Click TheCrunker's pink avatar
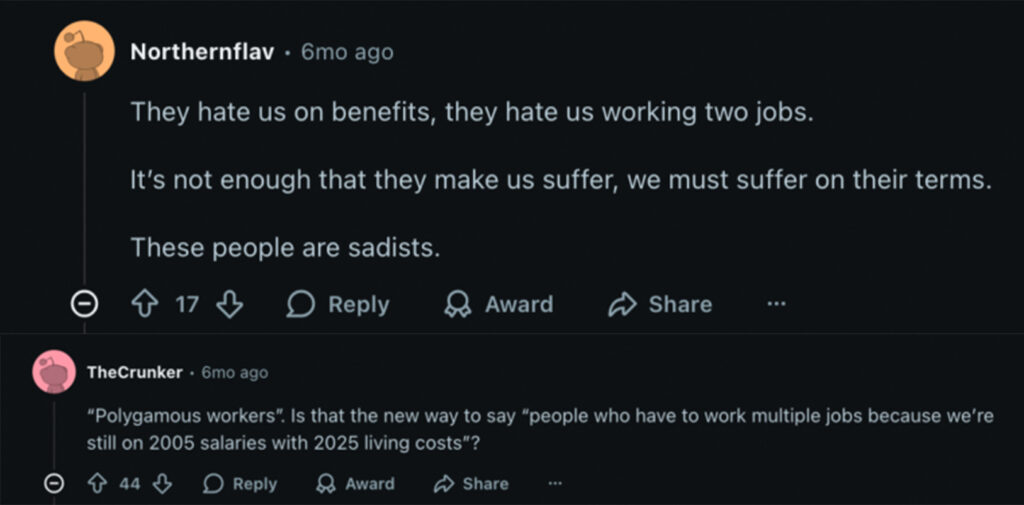 click(x=54, y=372)
